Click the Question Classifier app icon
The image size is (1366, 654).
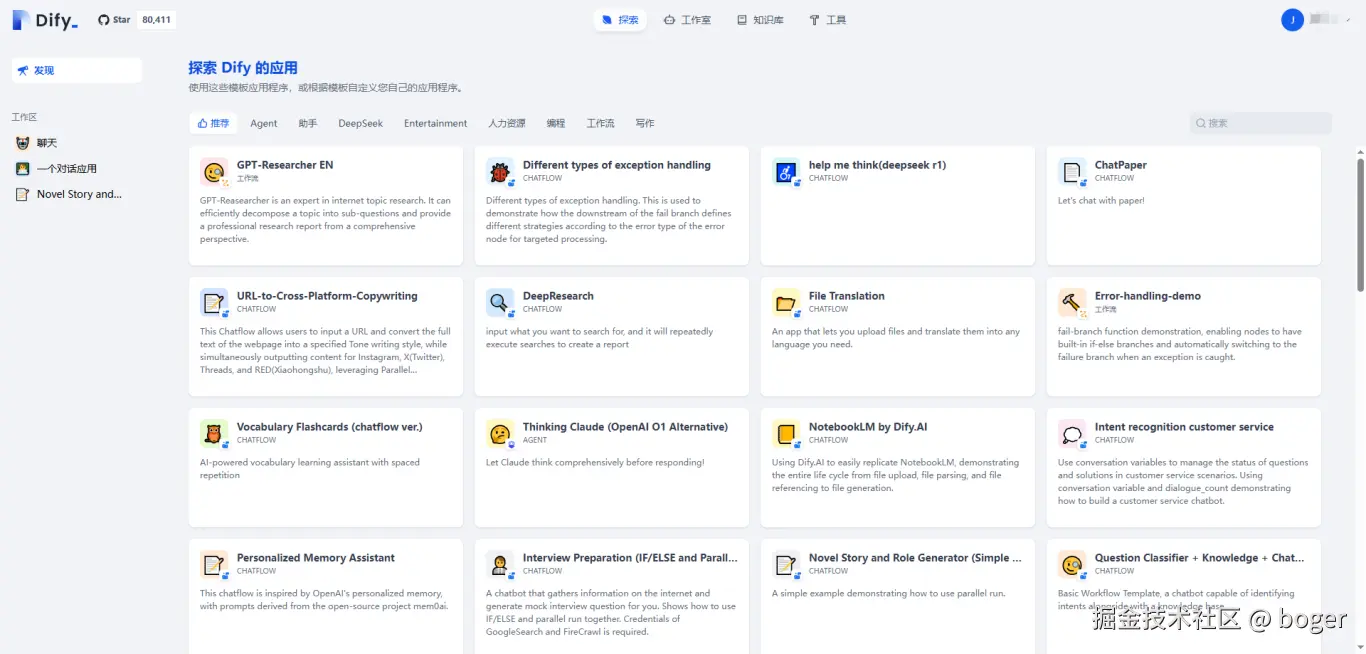tap(1072, 565)
